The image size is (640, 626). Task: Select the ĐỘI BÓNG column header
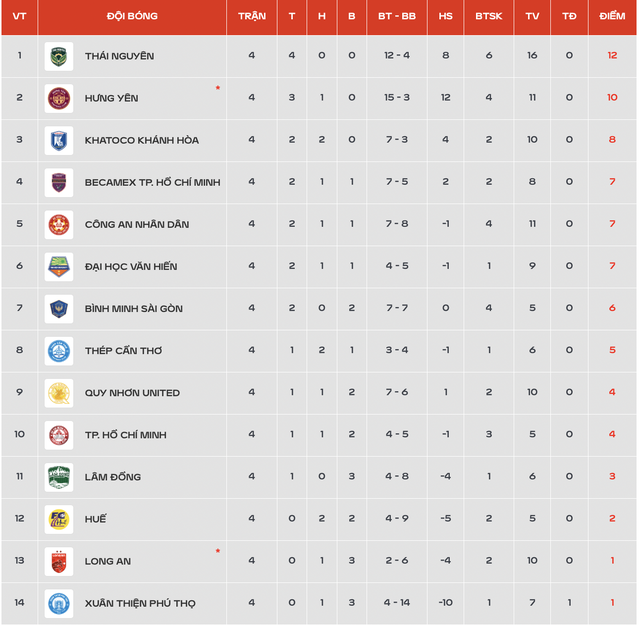(132, 16)
